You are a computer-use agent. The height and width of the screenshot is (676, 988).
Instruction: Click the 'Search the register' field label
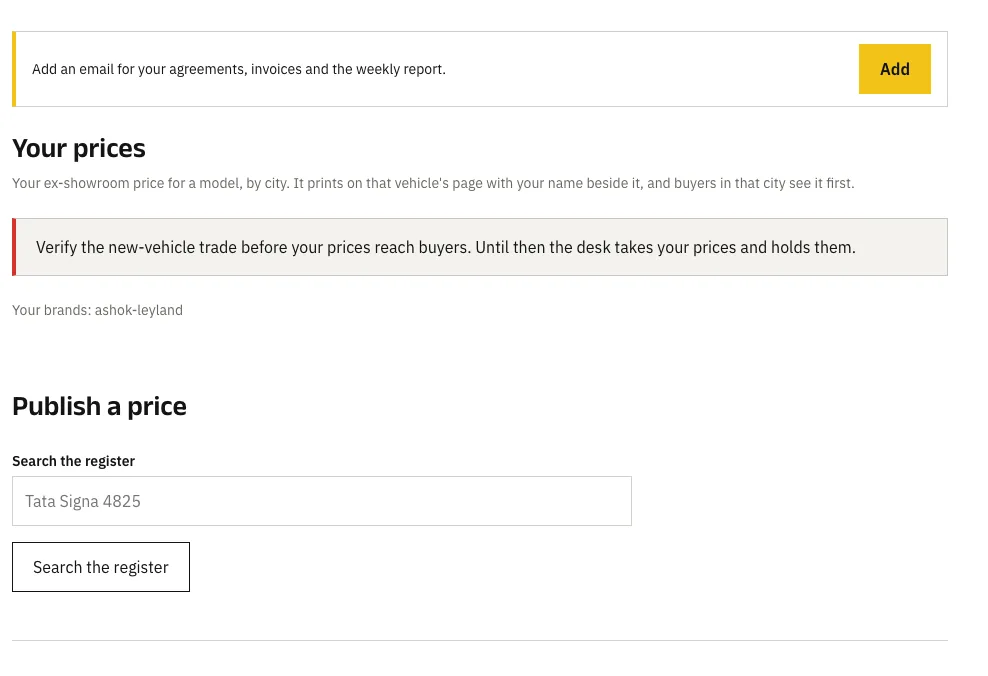point(74,461)
